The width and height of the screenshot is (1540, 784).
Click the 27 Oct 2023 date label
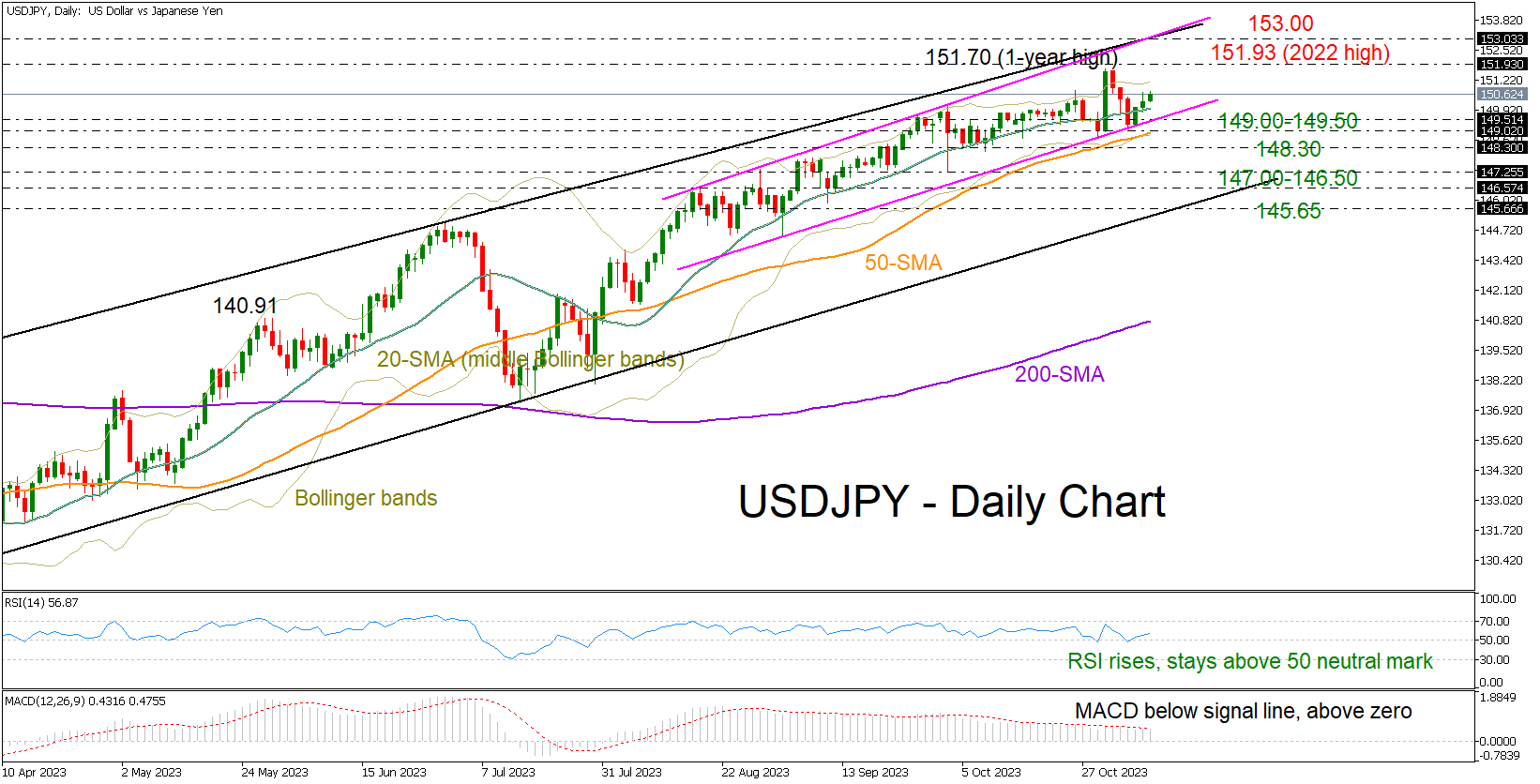(x=1114, y=773)
